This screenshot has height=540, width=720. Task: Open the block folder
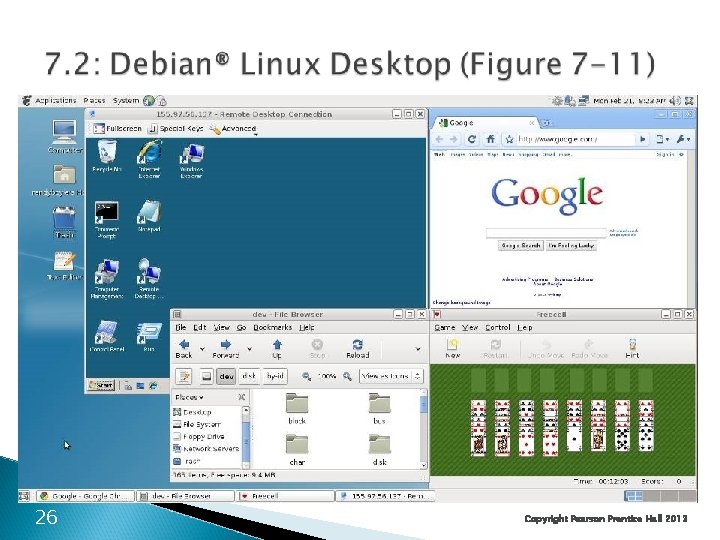coord(297,409)
